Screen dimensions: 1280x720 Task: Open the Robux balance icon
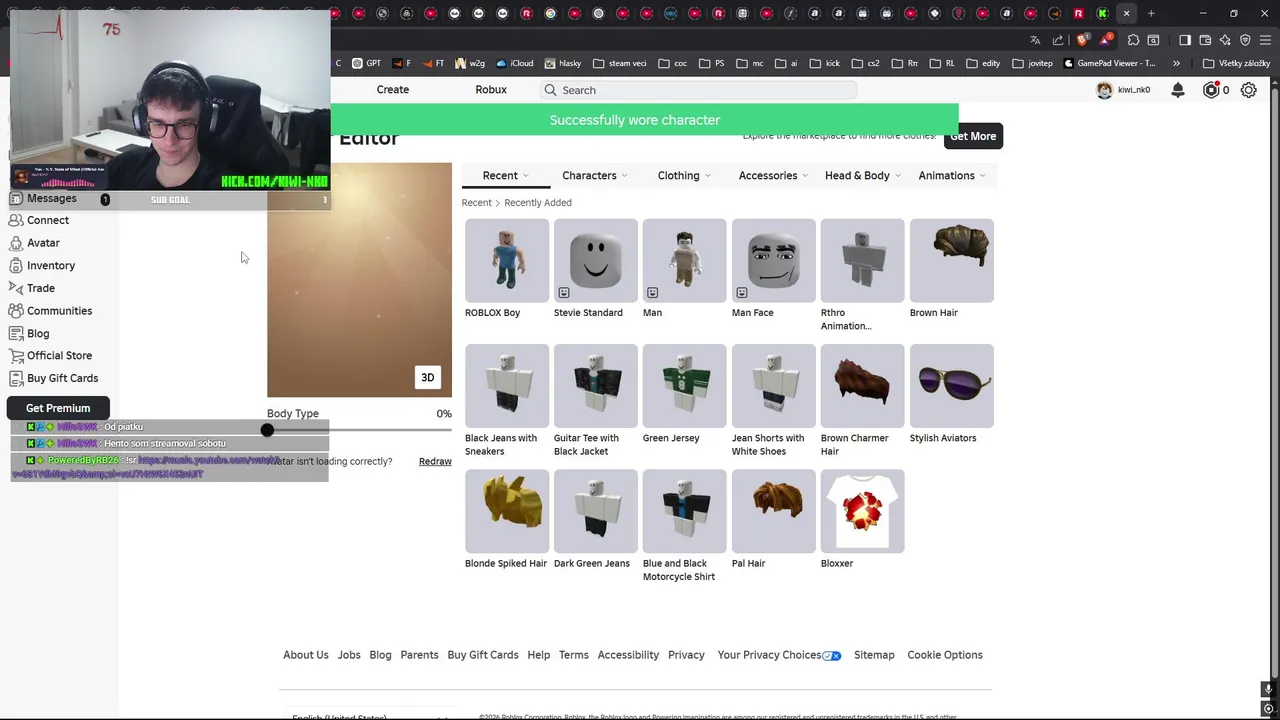[x=1211, y=90]
